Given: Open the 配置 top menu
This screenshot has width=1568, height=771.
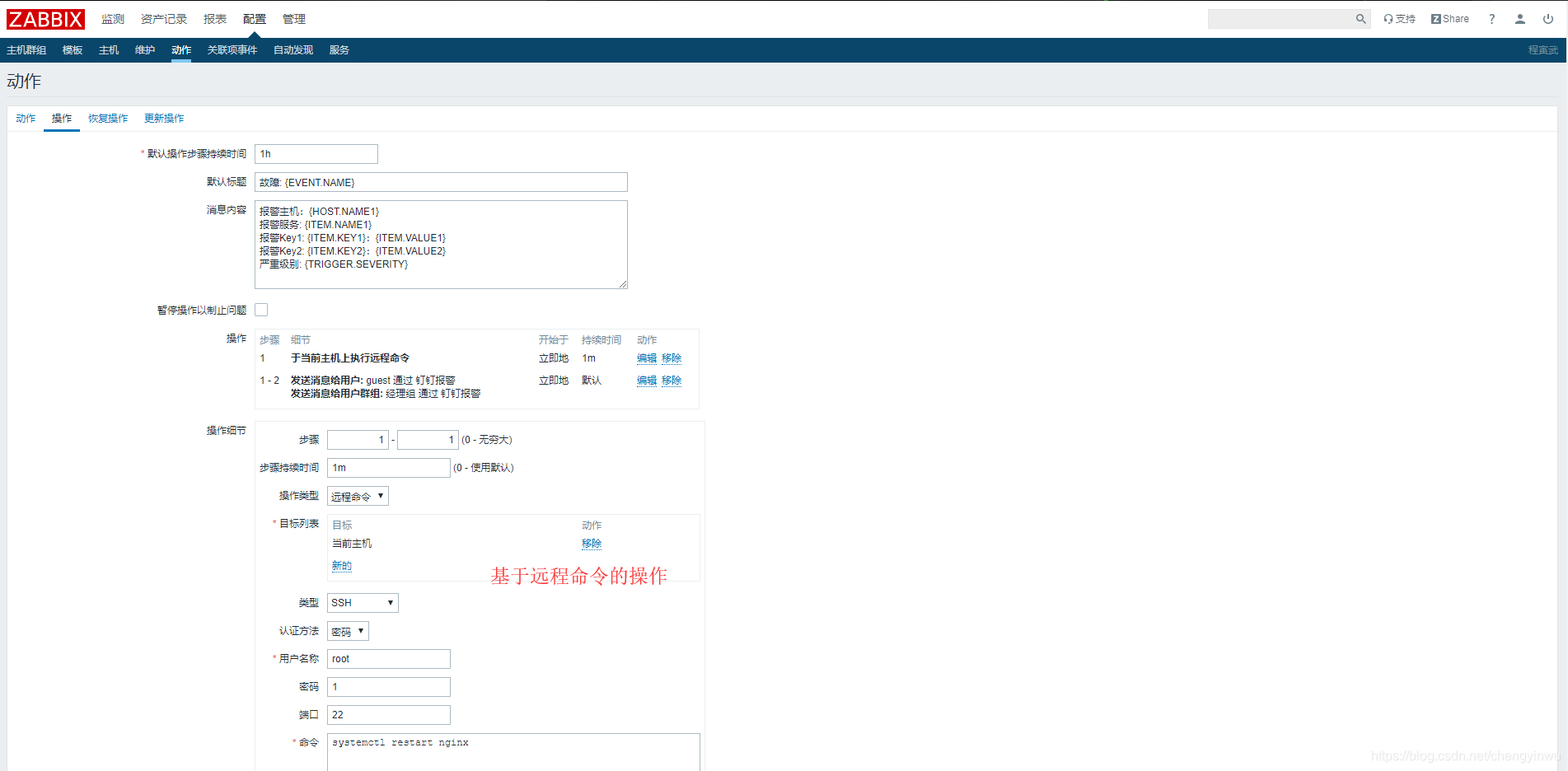Looking at the screenshot, I should 255,19.
